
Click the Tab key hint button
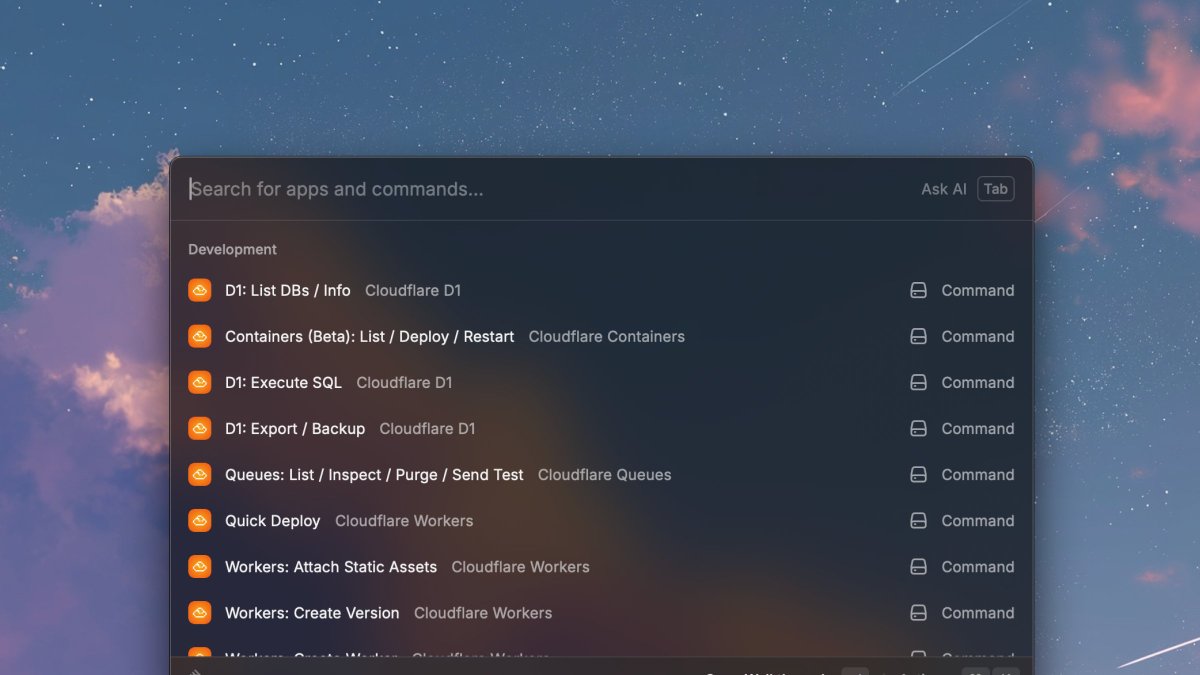(x=996, y=189)
